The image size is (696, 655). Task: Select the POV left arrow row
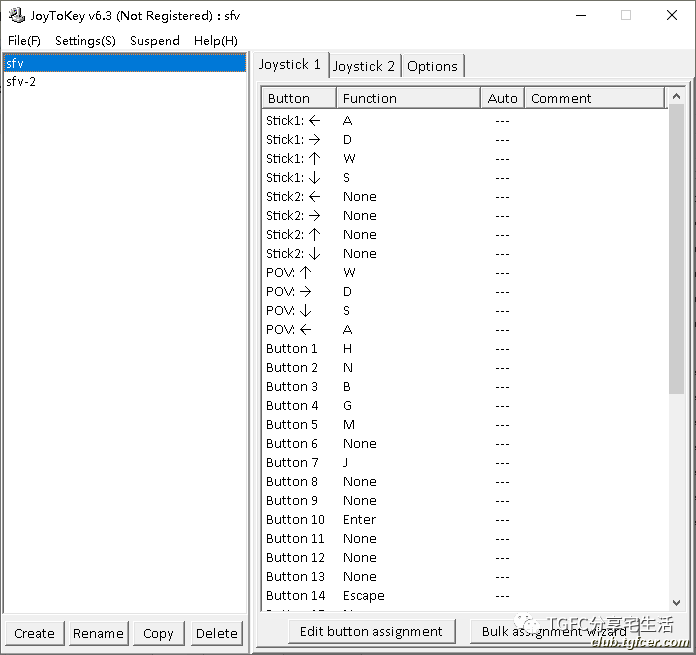(x=465, y=330)
